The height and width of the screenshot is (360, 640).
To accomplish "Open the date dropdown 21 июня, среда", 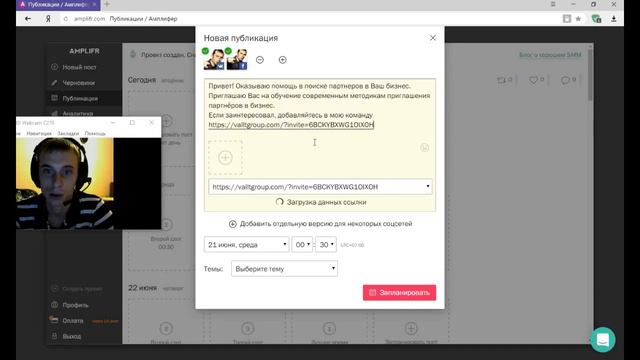I will pyautogui.click(x=246, y=244).
